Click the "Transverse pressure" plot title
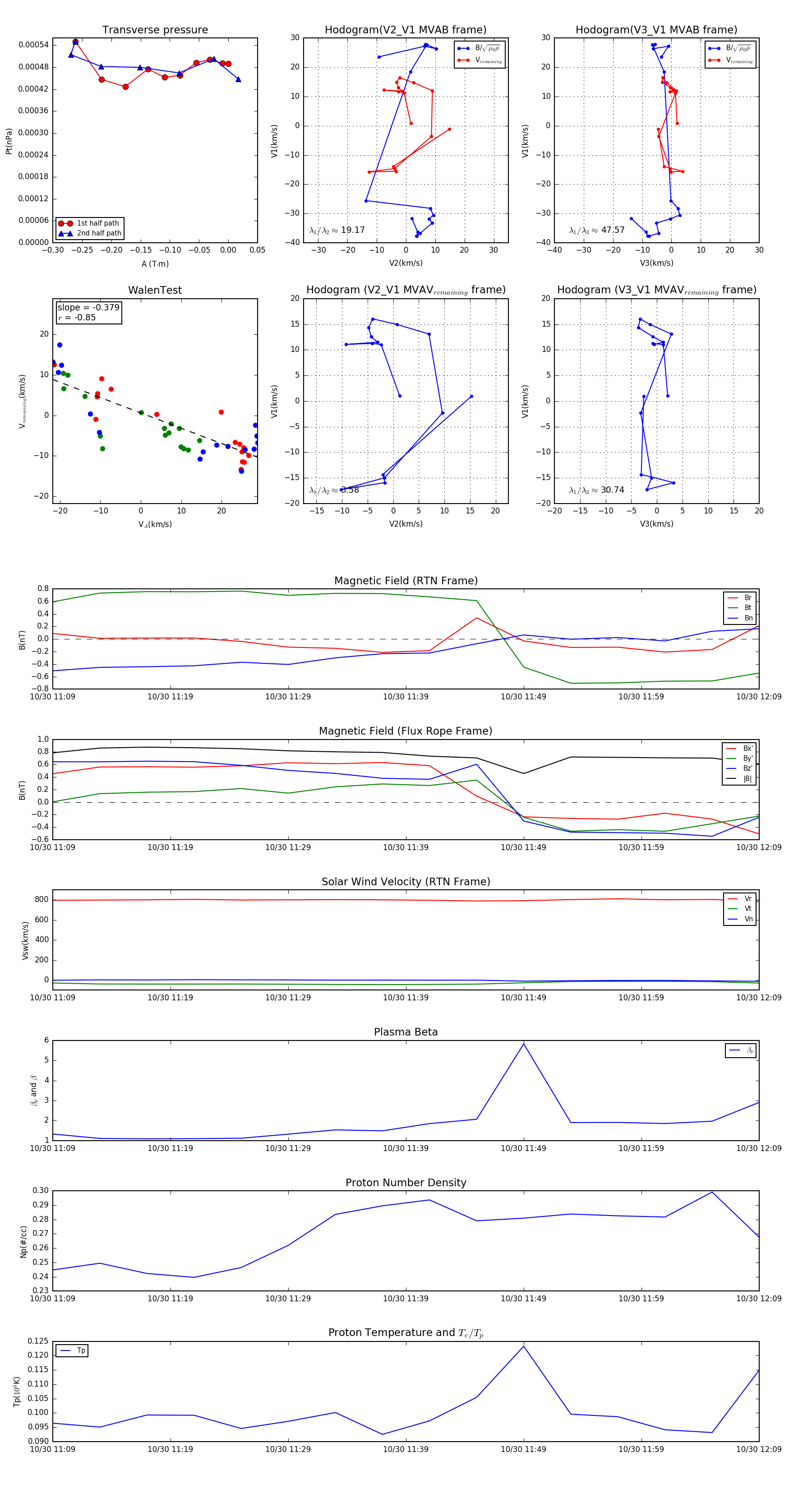The image size is (812, 1489). pyautogui.click(x=155, y=30)
